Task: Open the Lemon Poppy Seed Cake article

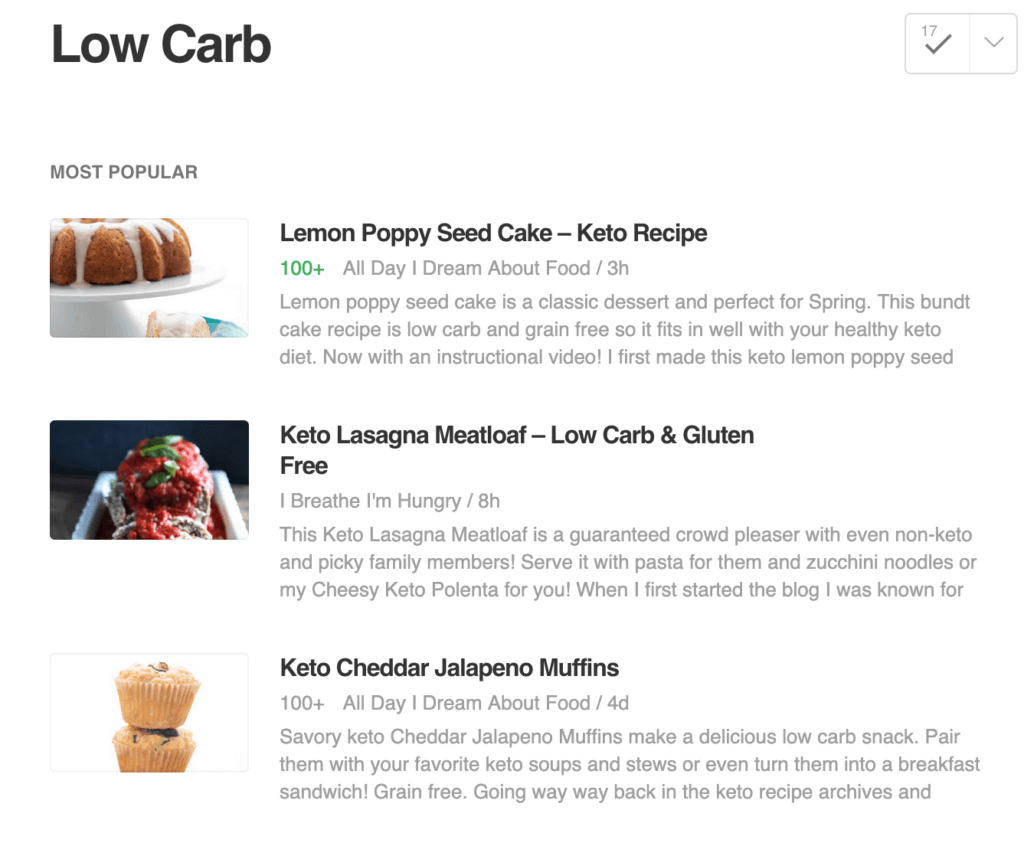Action: tap(493, 233)
